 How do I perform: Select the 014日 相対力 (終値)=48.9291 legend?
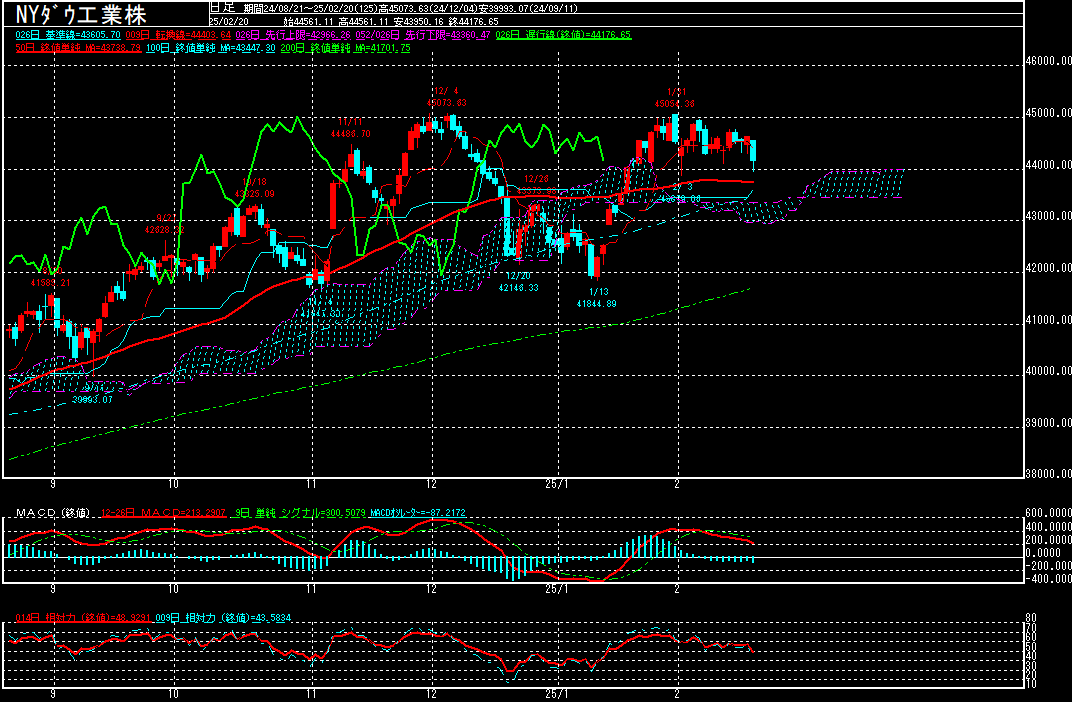click(x=83, y=618)
